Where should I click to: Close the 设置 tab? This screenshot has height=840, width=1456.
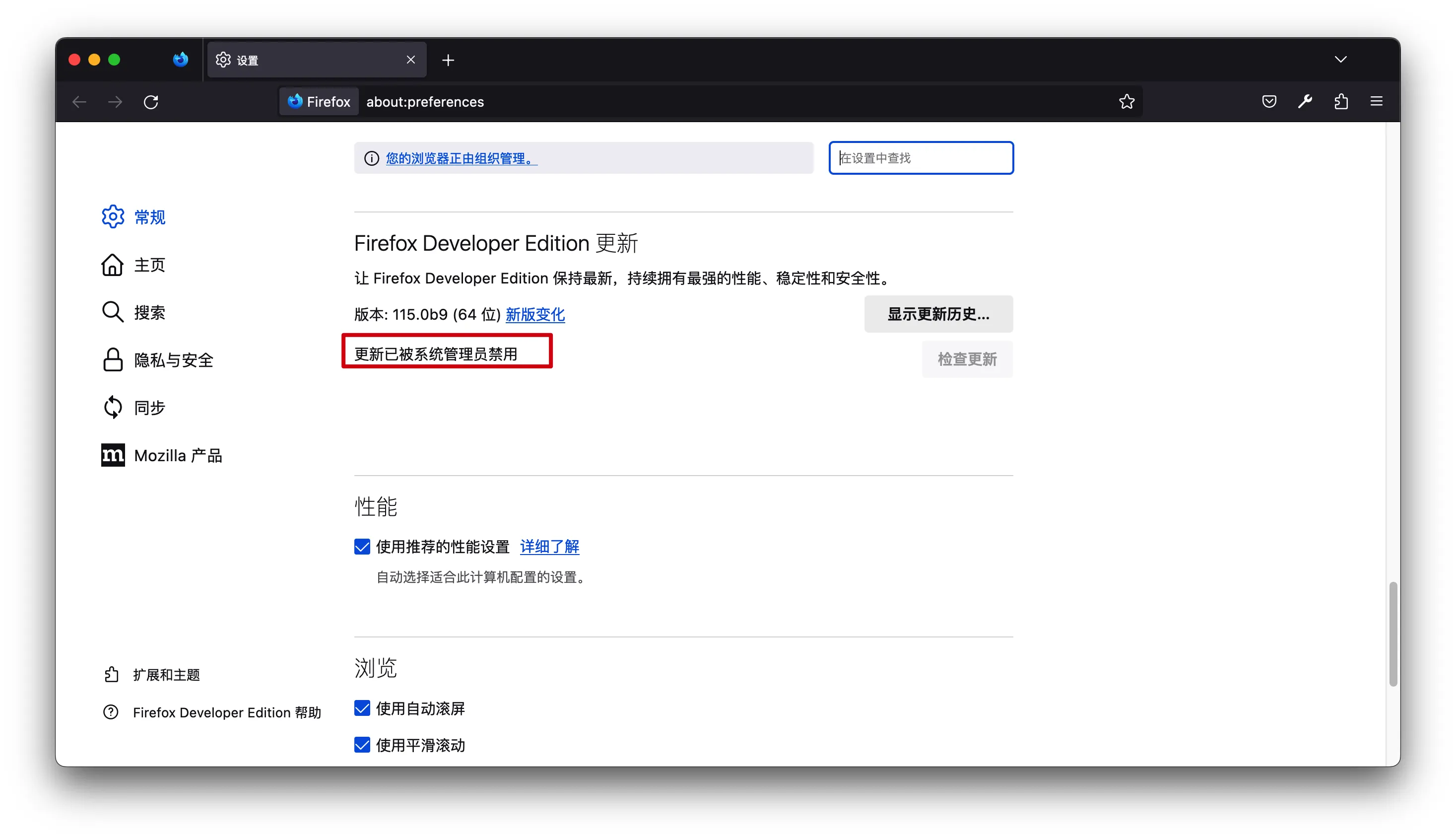click(x=410, y=60)
